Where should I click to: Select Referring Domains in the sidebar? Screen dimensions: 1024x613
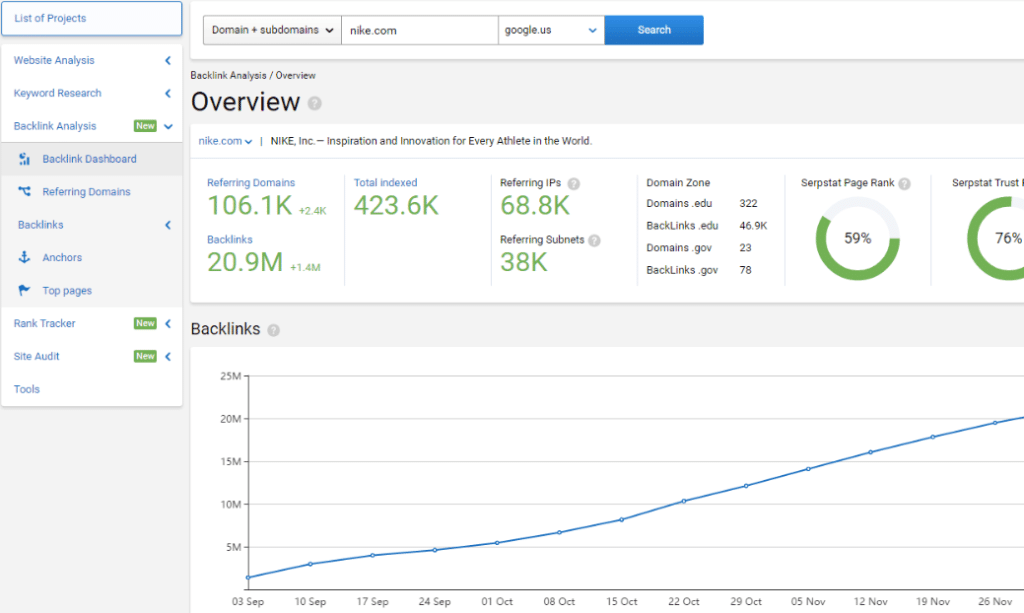(86, 191)
